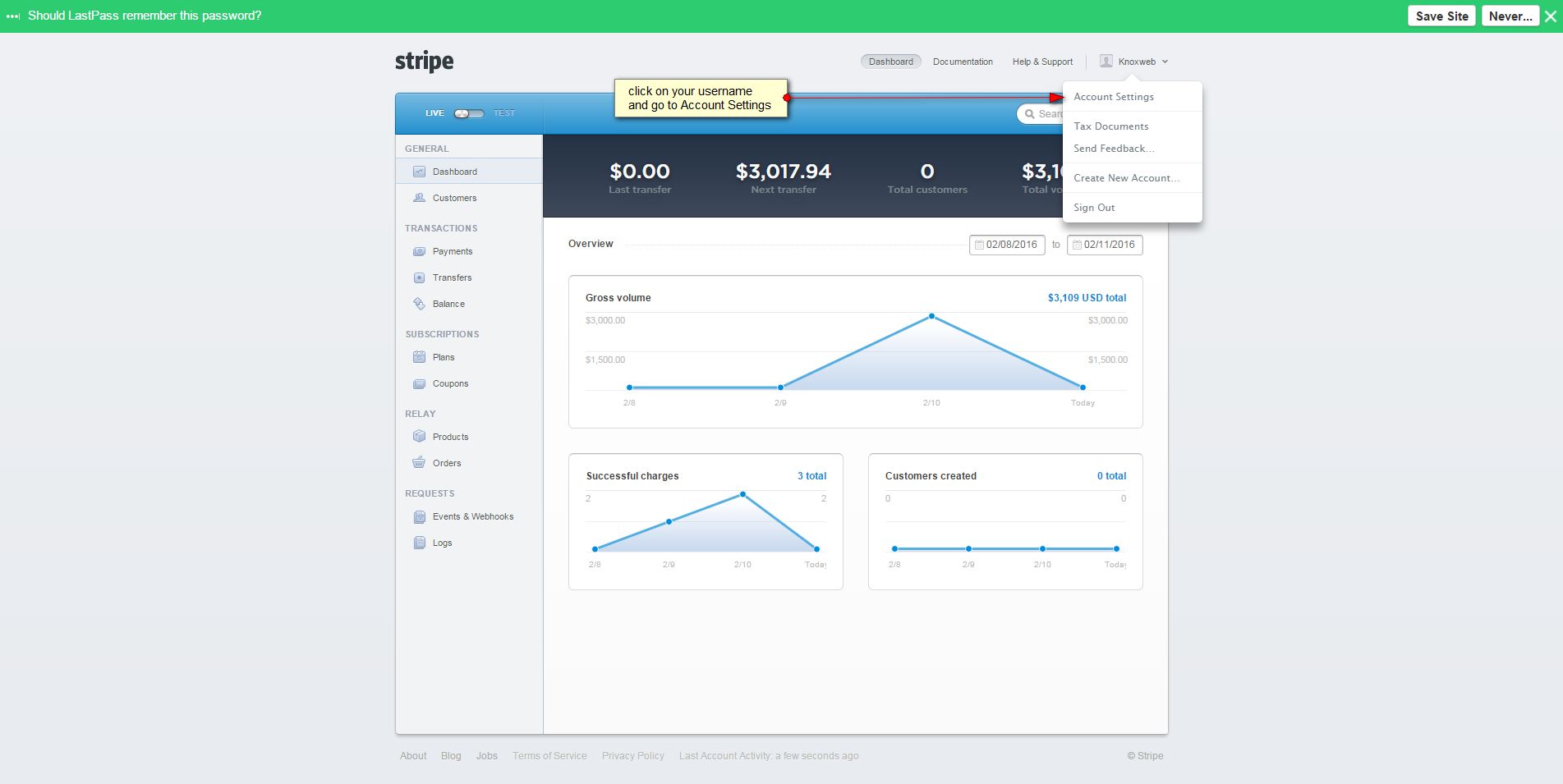Screen dimensions: 1563x784
Task: Click the Stripe logo
Action: [424, 62]
